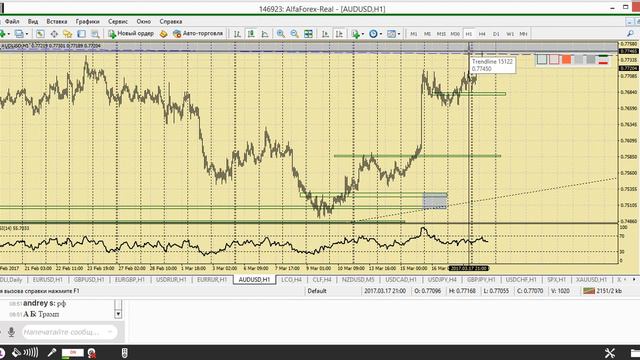Click the disabled webcam icon in bottom bar

(92, 353)
